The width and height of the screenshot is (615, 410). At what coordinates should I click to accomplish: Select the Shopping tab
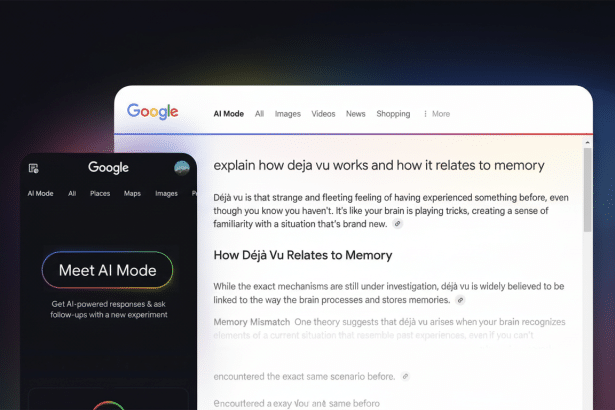coord(393,114)
